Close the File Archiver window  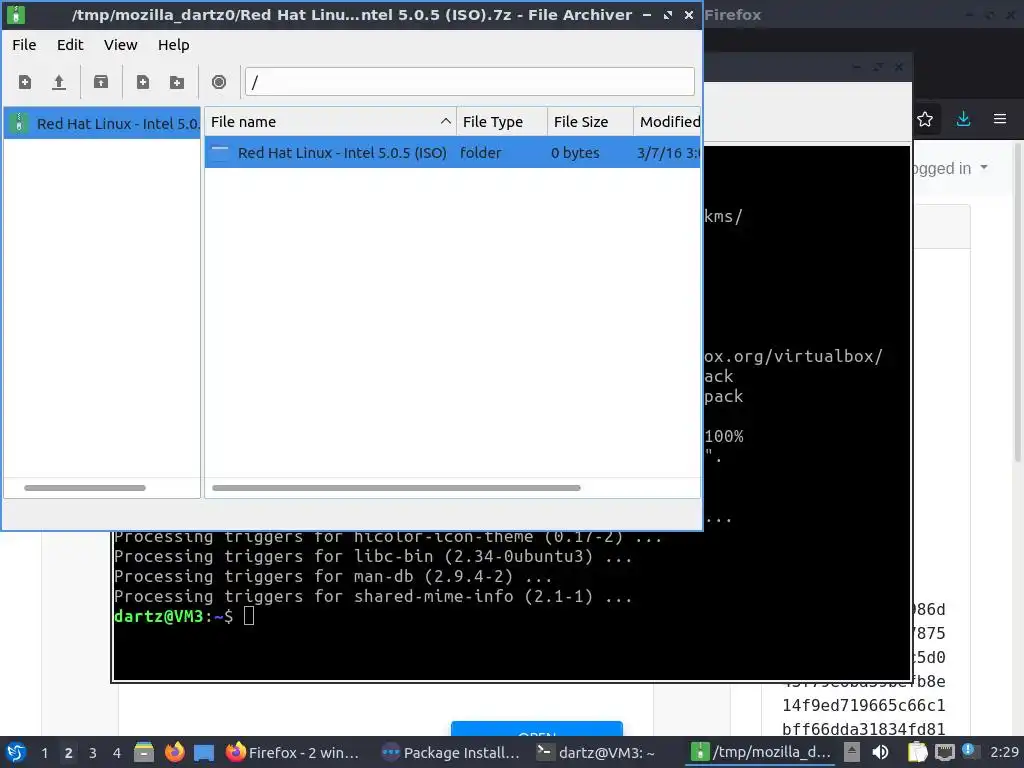click(688, 15)
